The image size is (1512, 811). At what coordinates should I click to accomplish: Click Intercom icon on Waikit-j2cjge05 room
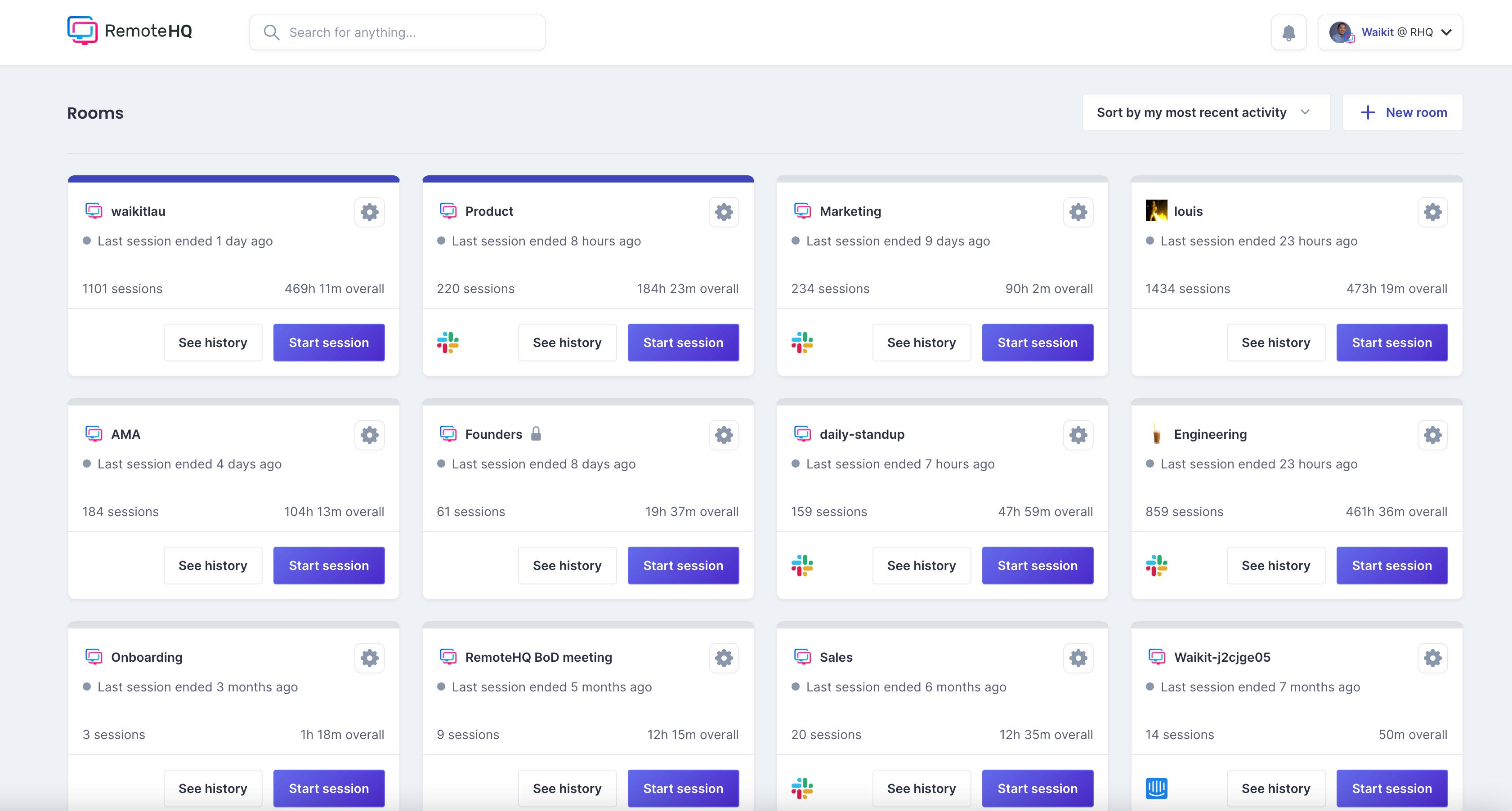(x=1157, y=788)
